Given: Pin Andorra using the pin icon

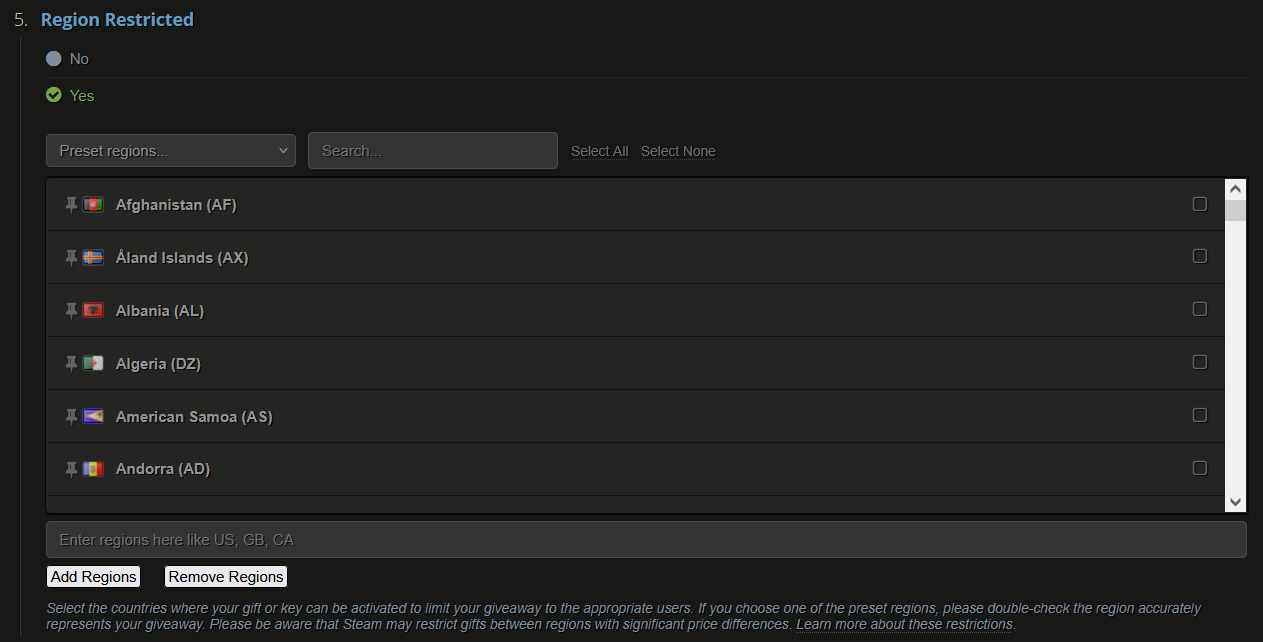Looking at the screenshot, I should (x=71, y=469).
